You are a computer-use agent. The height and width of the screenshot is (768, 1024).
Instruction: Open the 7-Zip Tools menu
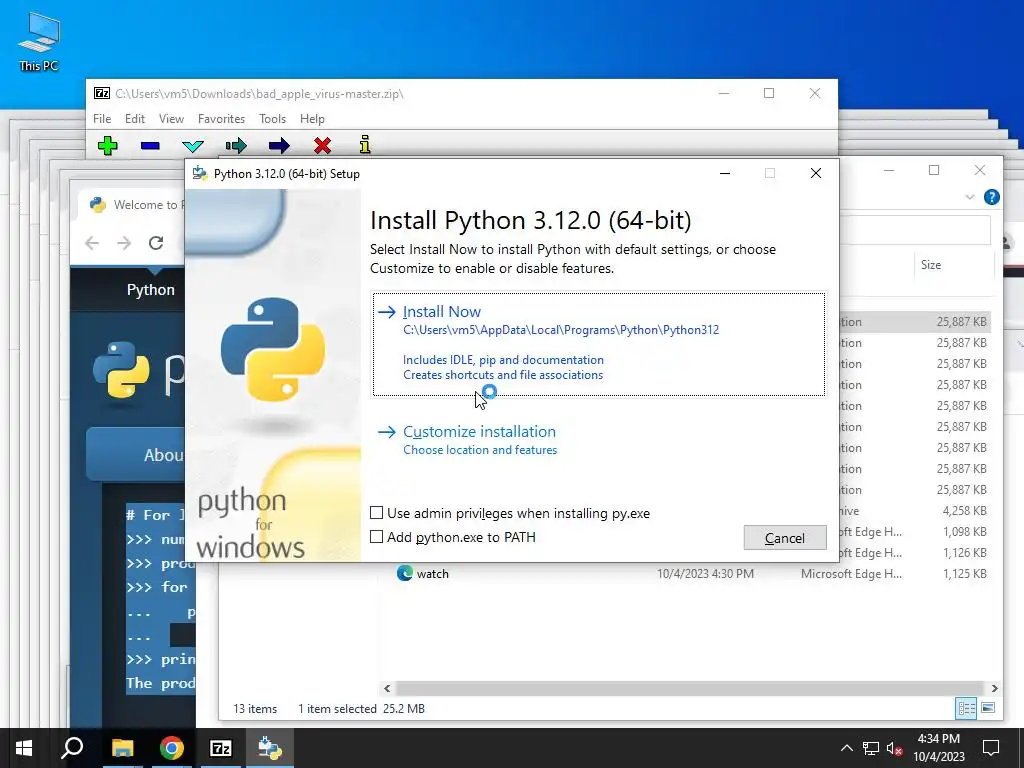(272, 119)
